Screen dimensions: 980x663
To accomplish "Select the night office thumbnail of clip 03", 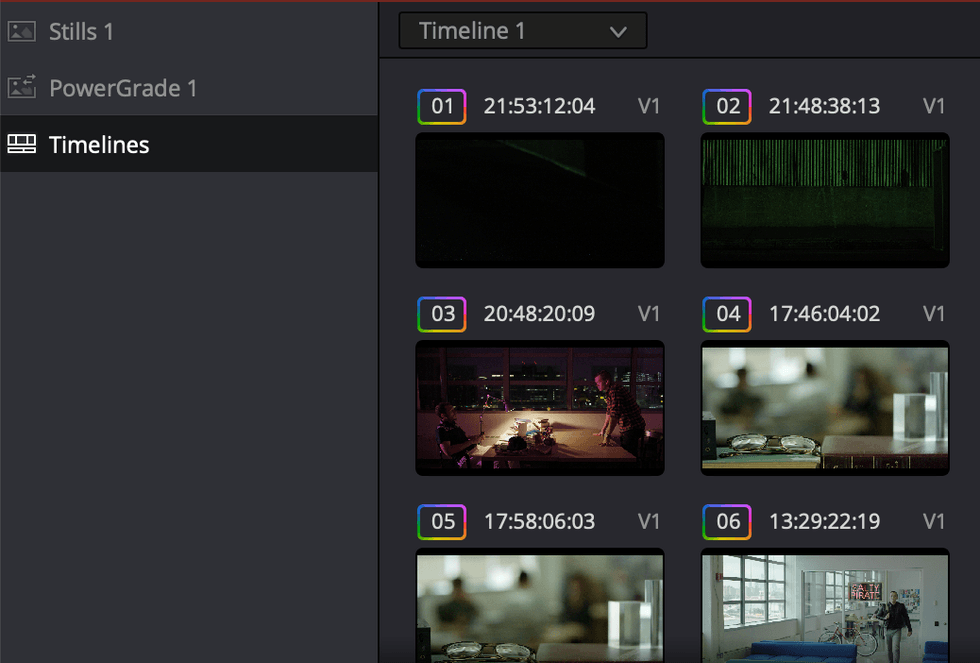I will pos(540,408).
